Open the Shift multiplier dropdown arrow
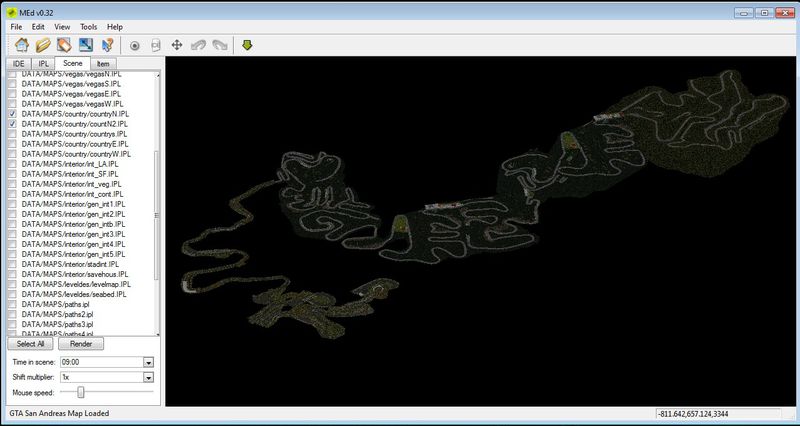The width and height of the screenshot is (800, 426). click(148, 378)
